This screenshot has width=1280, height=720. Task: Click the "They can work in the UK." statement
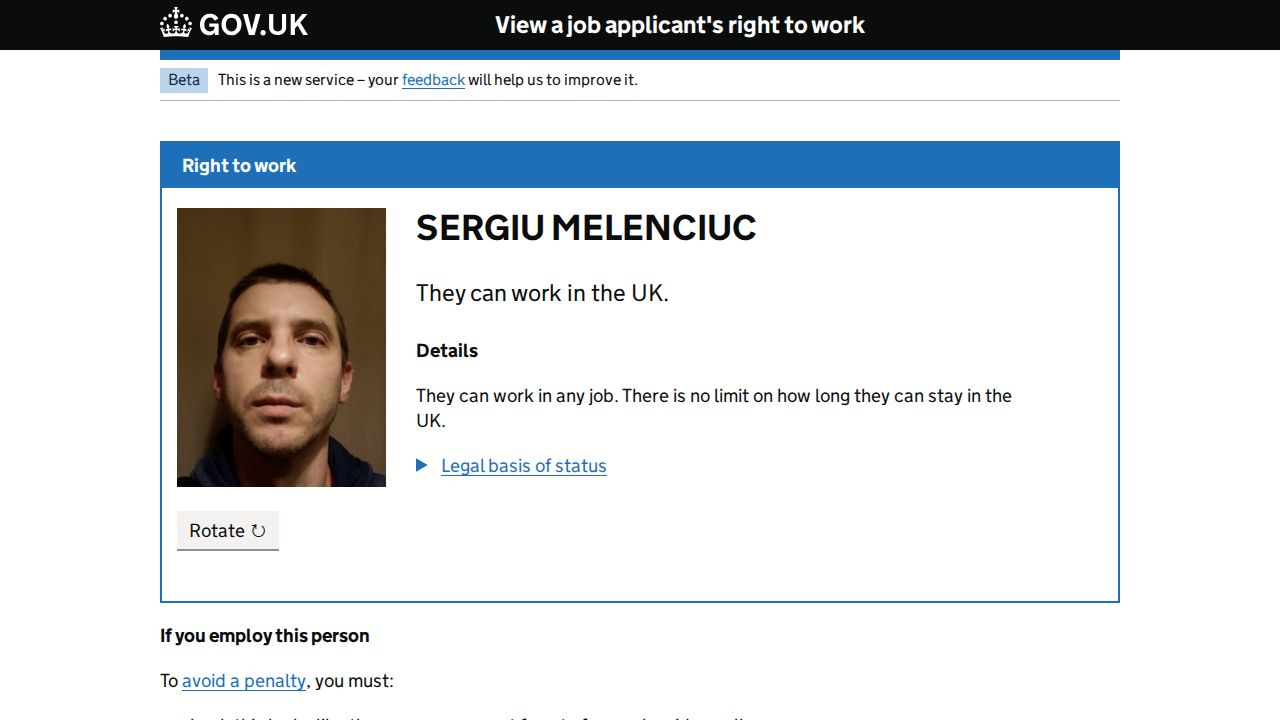coord(542,293)
